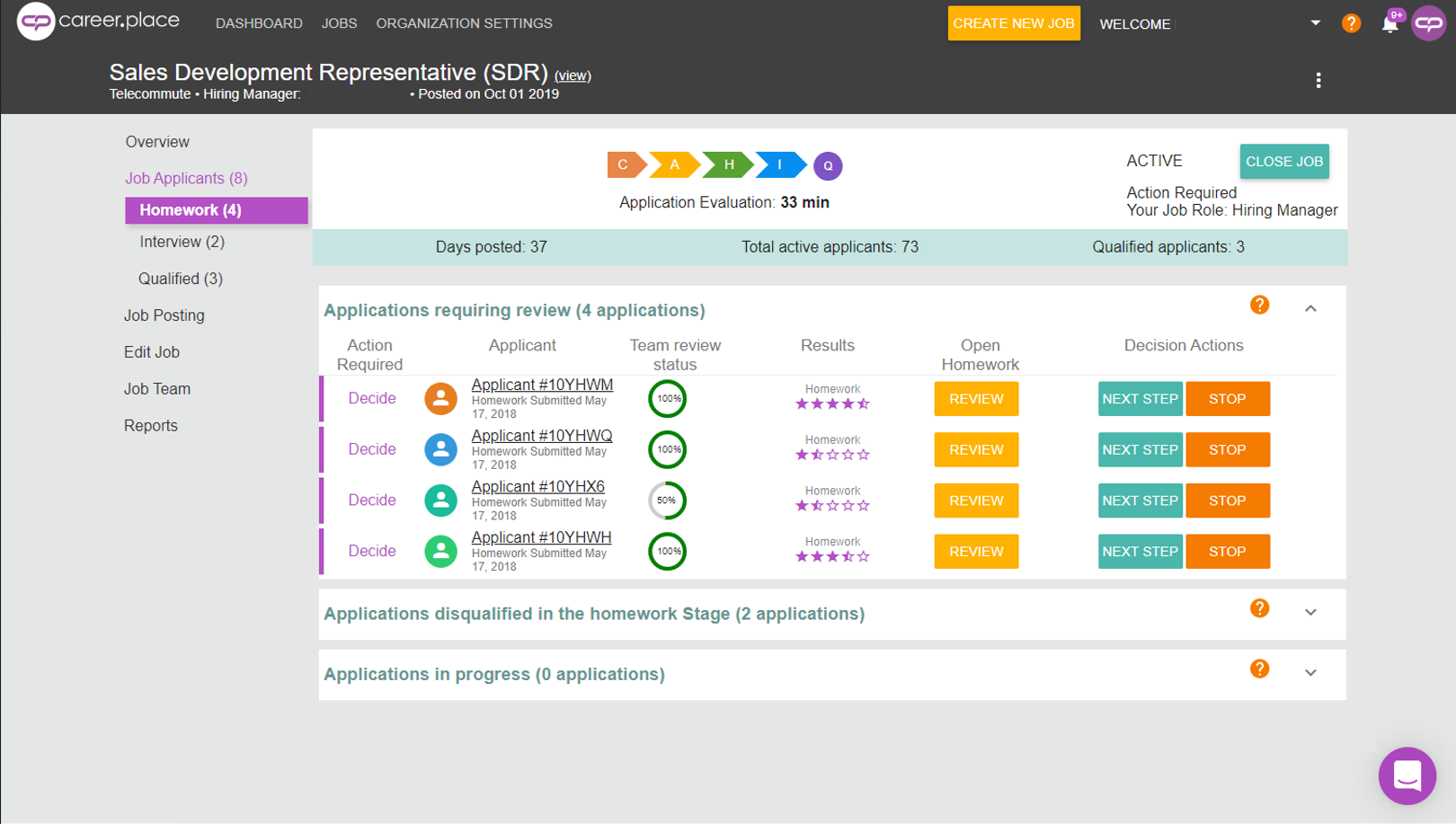Stop Applicant #10YHWM

click(1228, 399)
